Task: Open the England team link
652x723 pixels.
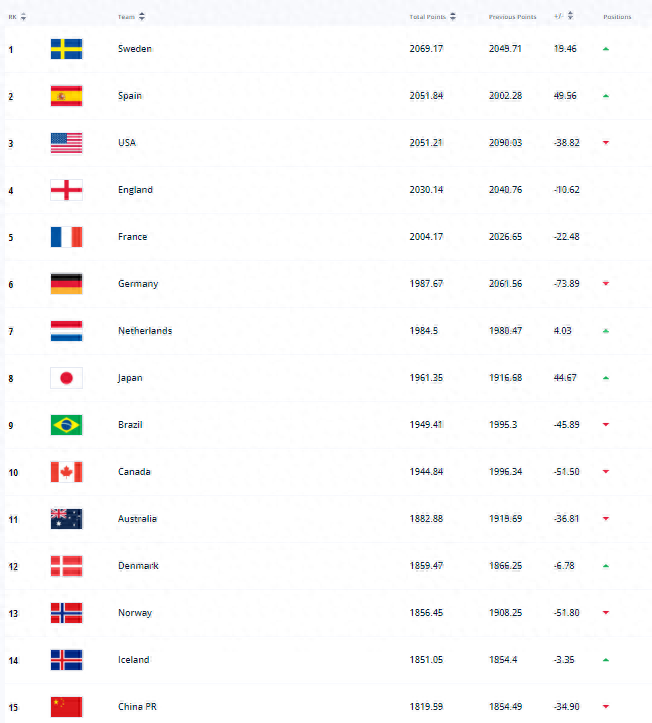Action: (x=135, y=190)
